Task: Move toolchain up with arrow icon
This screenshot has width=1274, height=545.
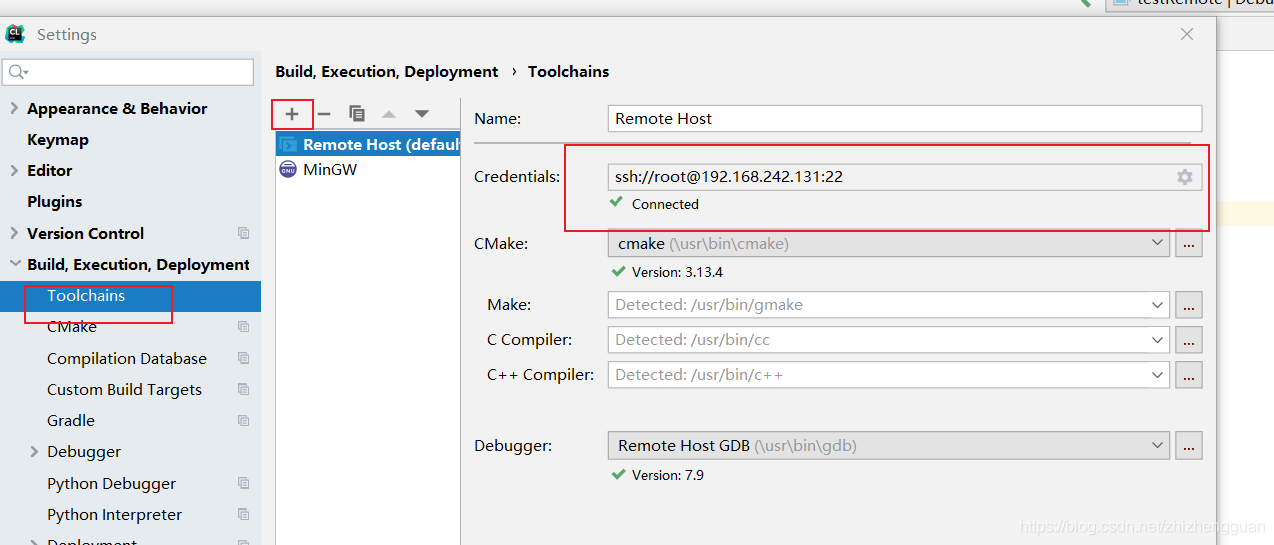Action: tap(389, 114)
